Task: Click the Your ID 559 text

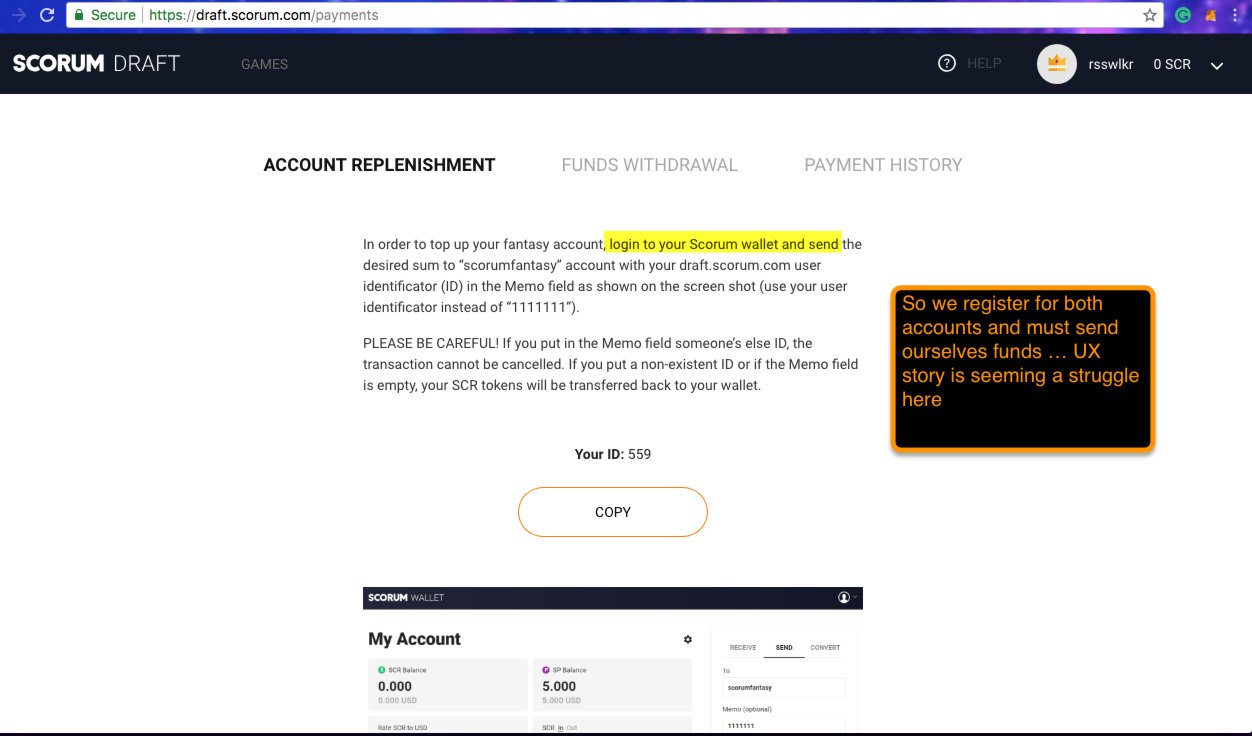Action: pos(613,454)
